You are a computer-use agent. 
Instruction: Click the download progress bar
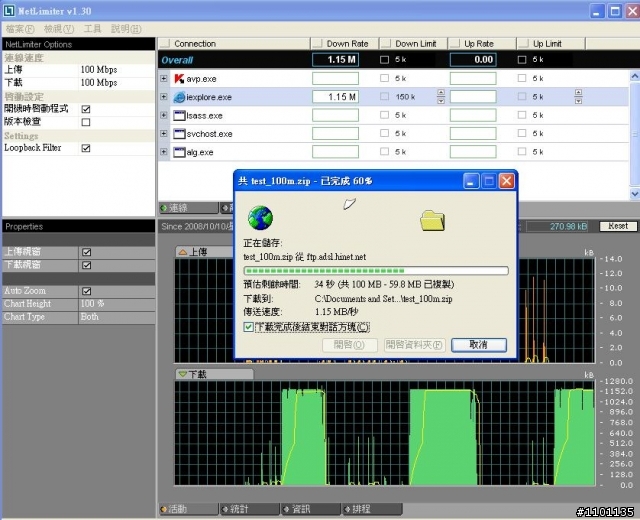(x=376, y=271)
